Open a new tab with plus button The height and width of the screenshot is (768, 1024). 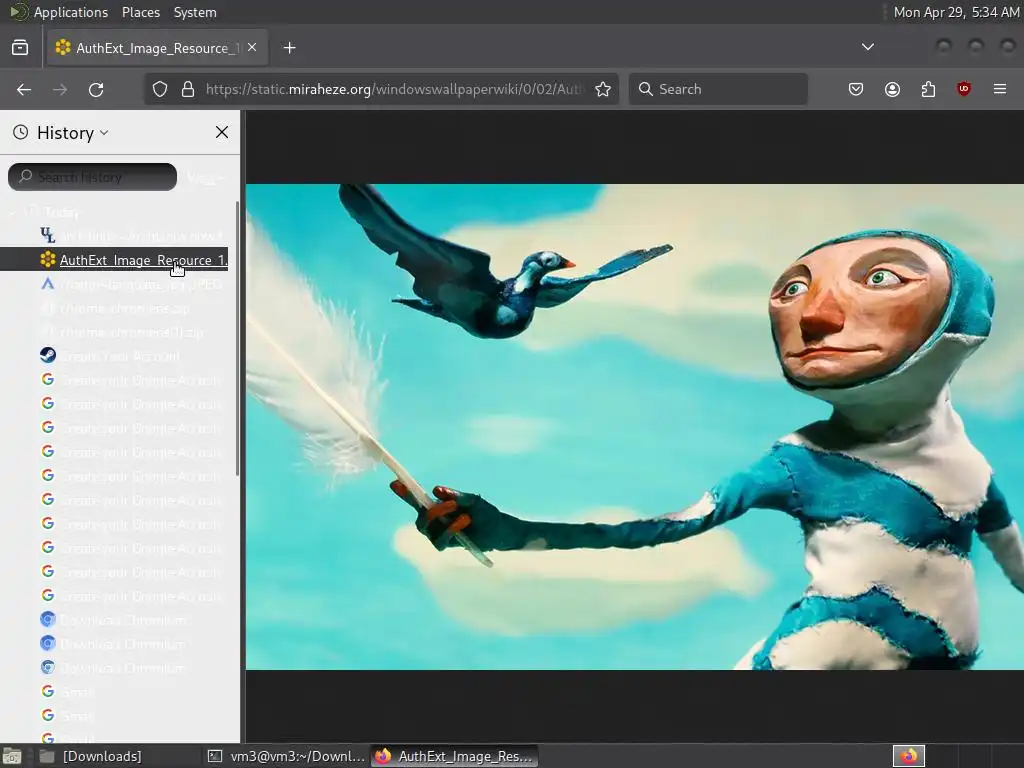(x=289, y=48)
